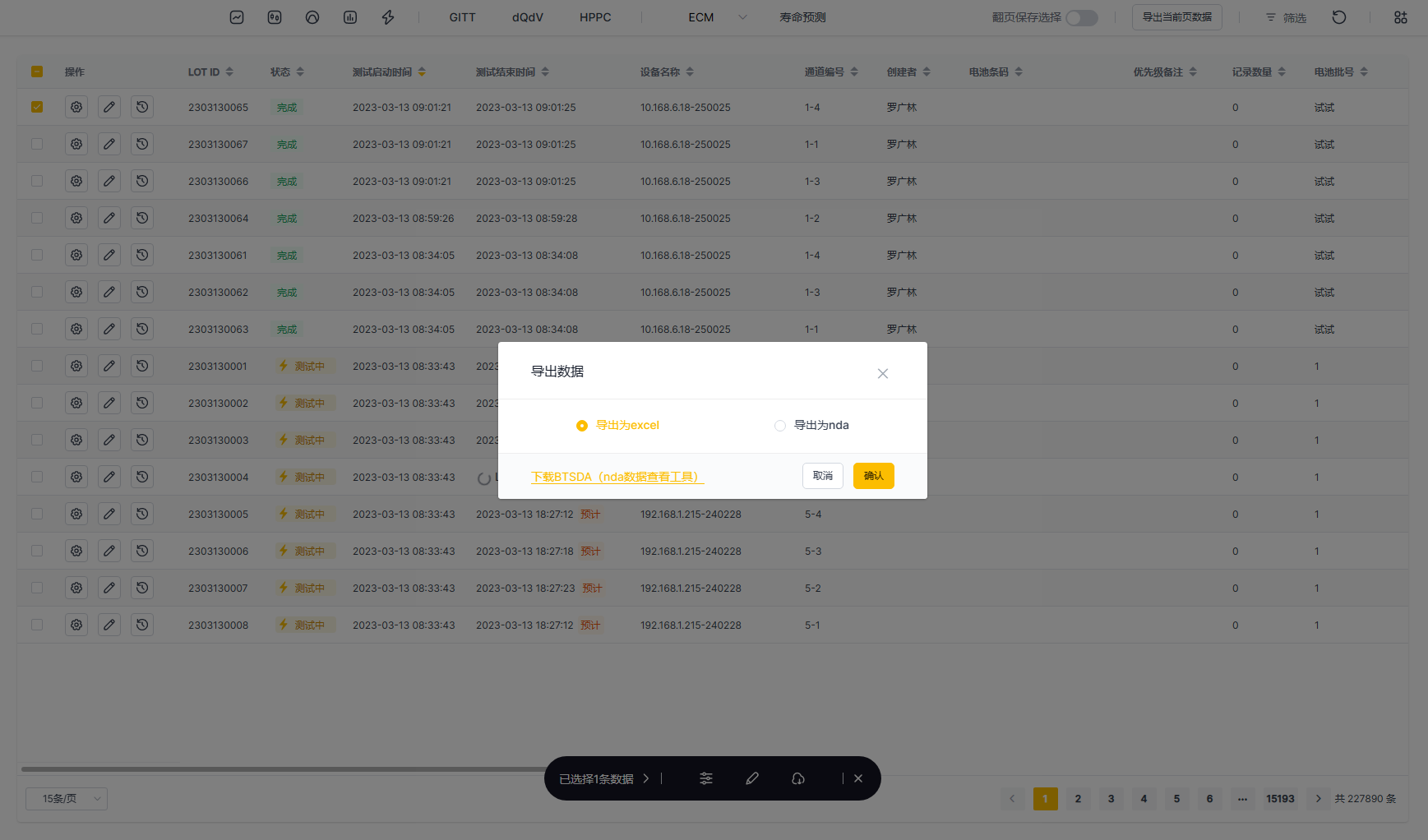
Task: Uncheck the checkbox for LOT 2303130065
Action: click(x=37, y=107)
